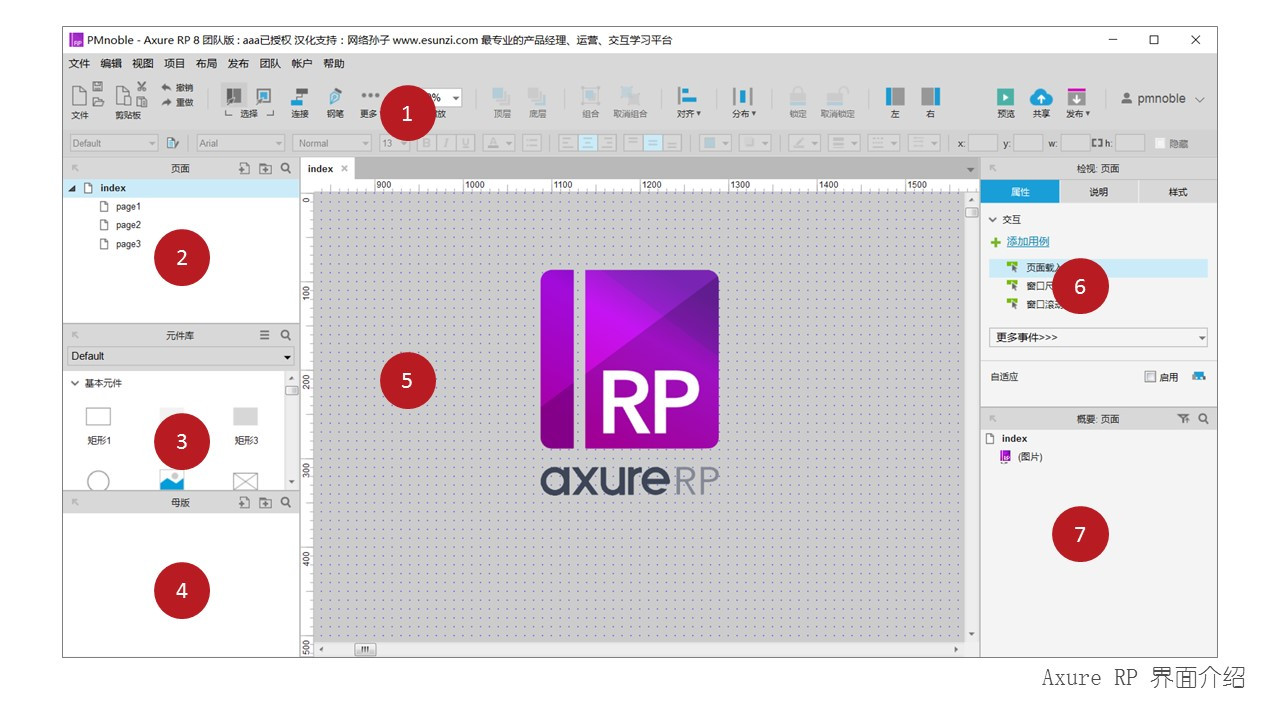This screenshot has width=1280, height=720.
Task: Open the More Events (更多事件) dropdown
Action: [1097, 338]
